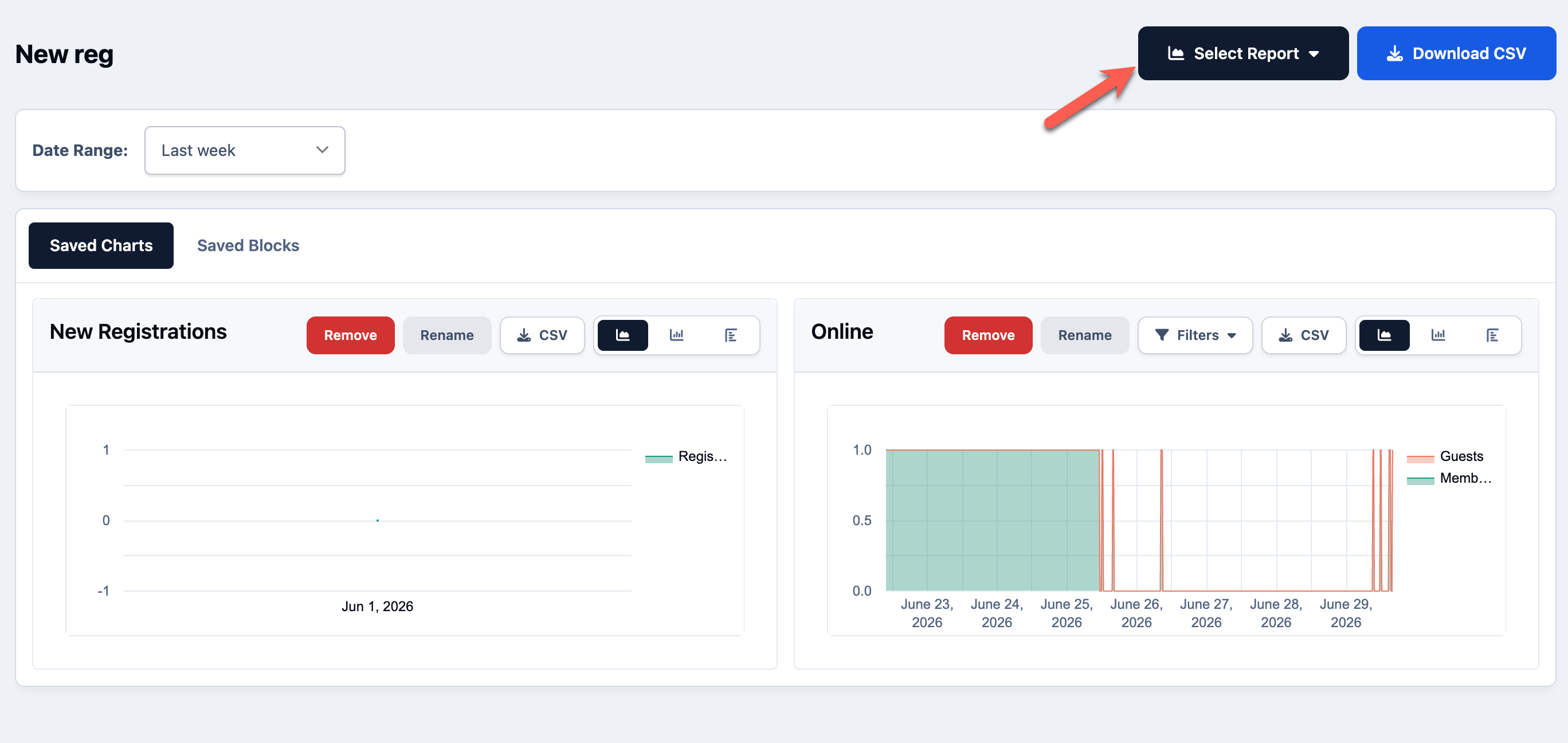The height and width of the screenshot is (743, 1568).
Task: Open the Select Report dropdown
Action: [1243, 53]
